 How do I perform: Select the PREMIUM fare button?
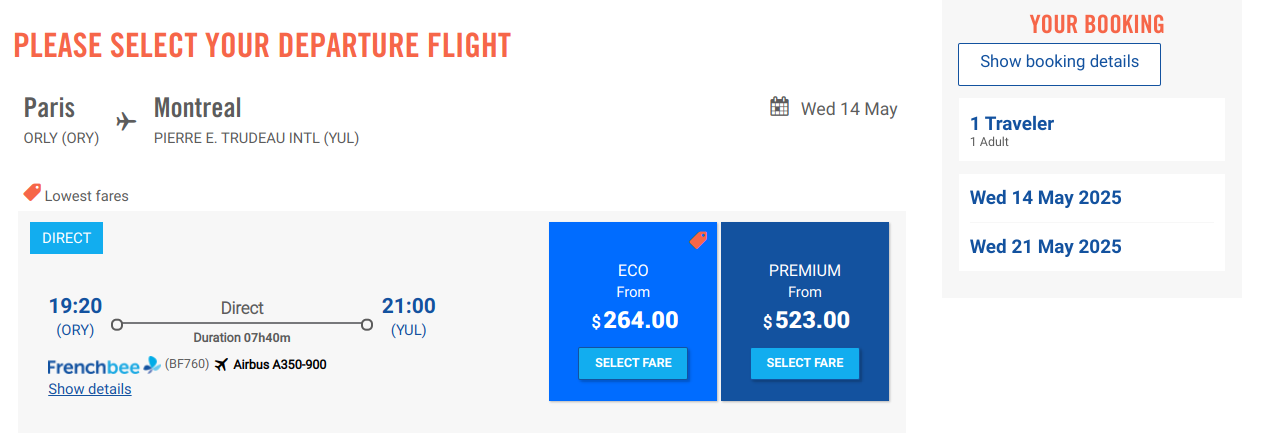(x=805, y=363)
